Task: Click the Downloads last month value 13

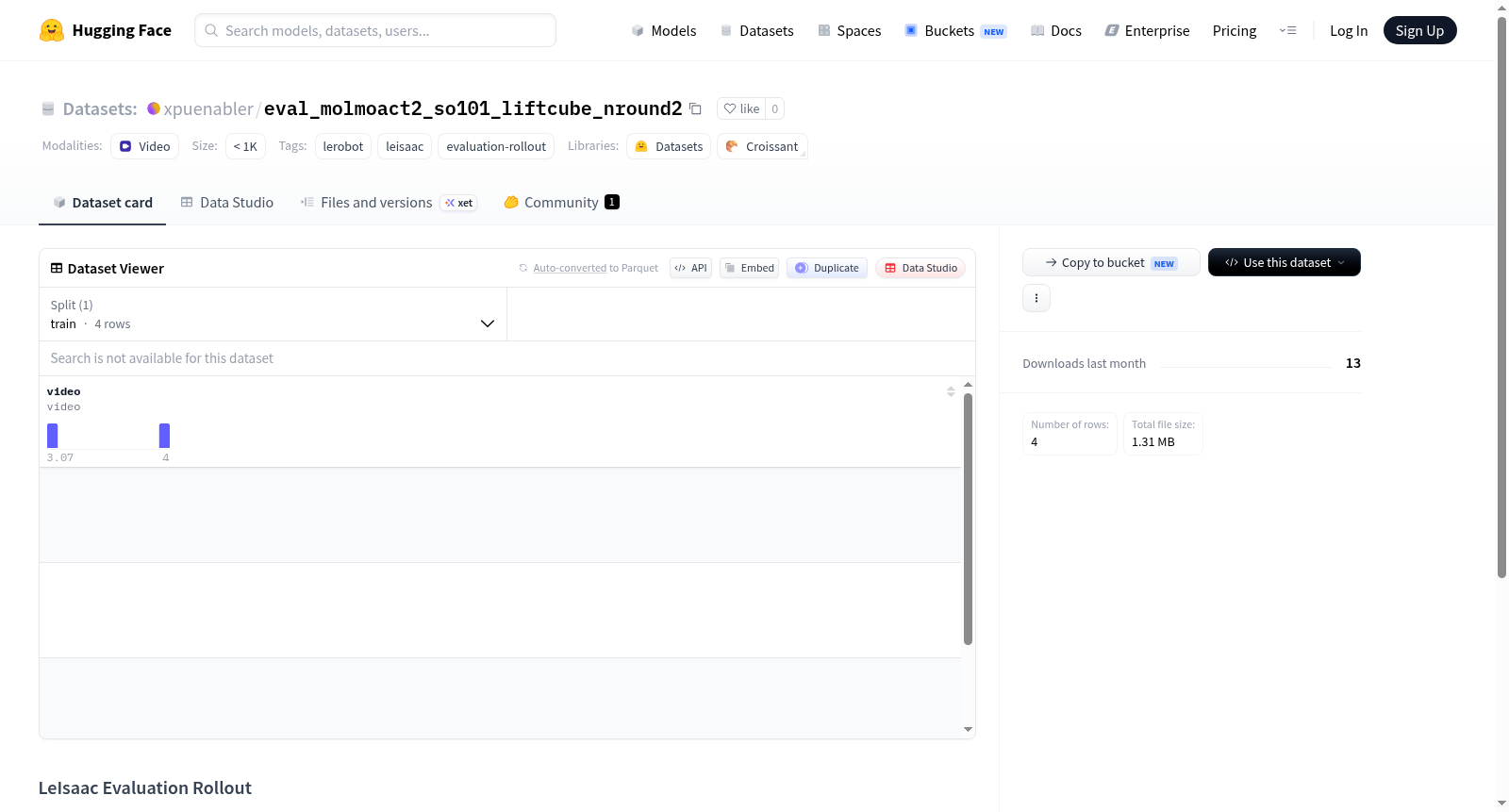Action: pos(1353,363)
